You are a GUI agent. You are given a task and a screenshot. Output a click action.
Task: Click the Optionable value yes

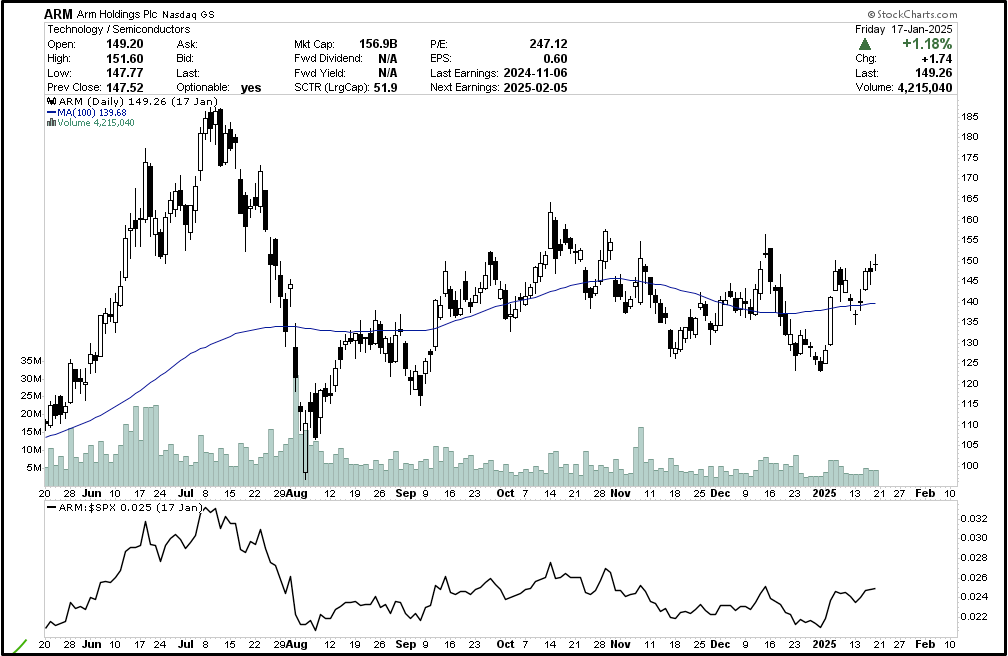(x=251, y=87)
